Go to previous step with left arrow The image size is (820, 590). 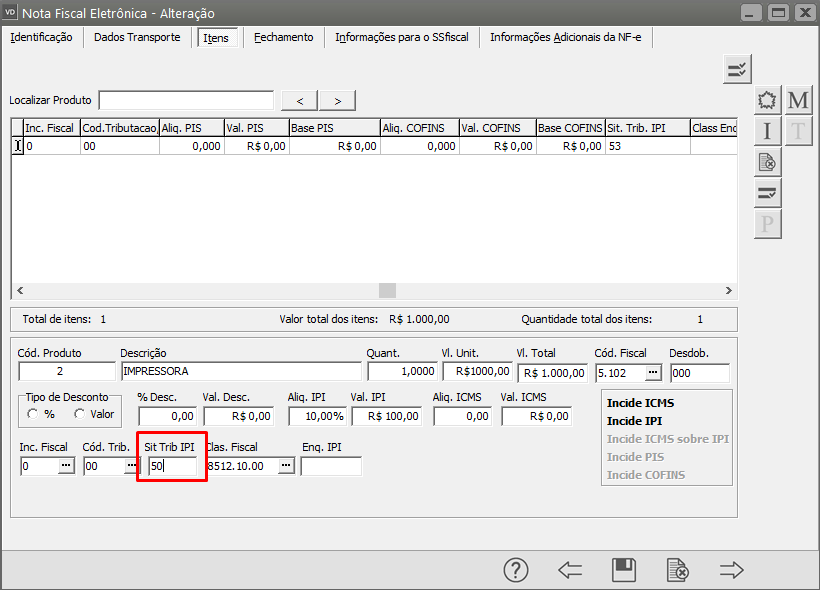pos(570,570)
